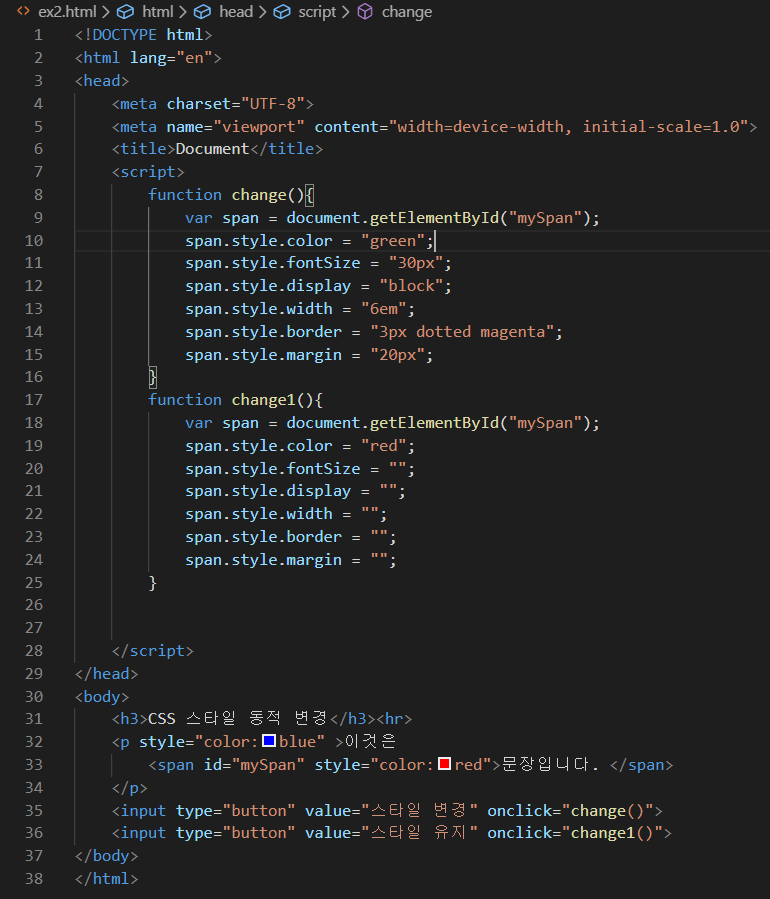Click the closing html tag on line 38
The image size is (770, 899).
tap(107, 878)
